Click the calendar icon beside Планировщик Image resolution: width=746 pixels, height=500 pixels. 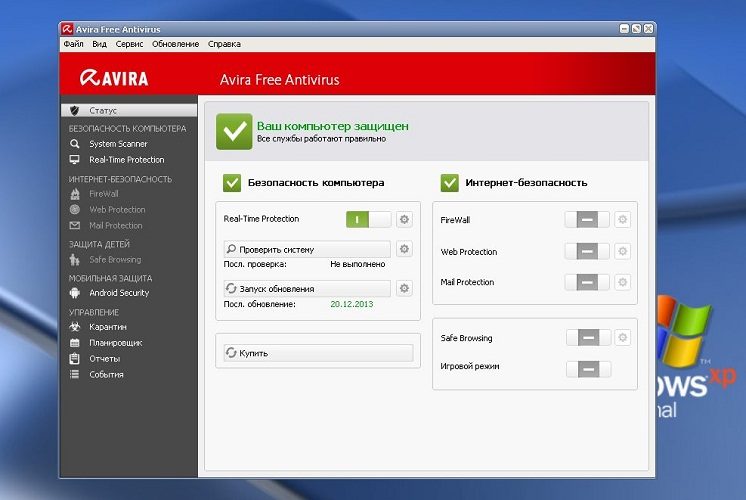(74, 343)
